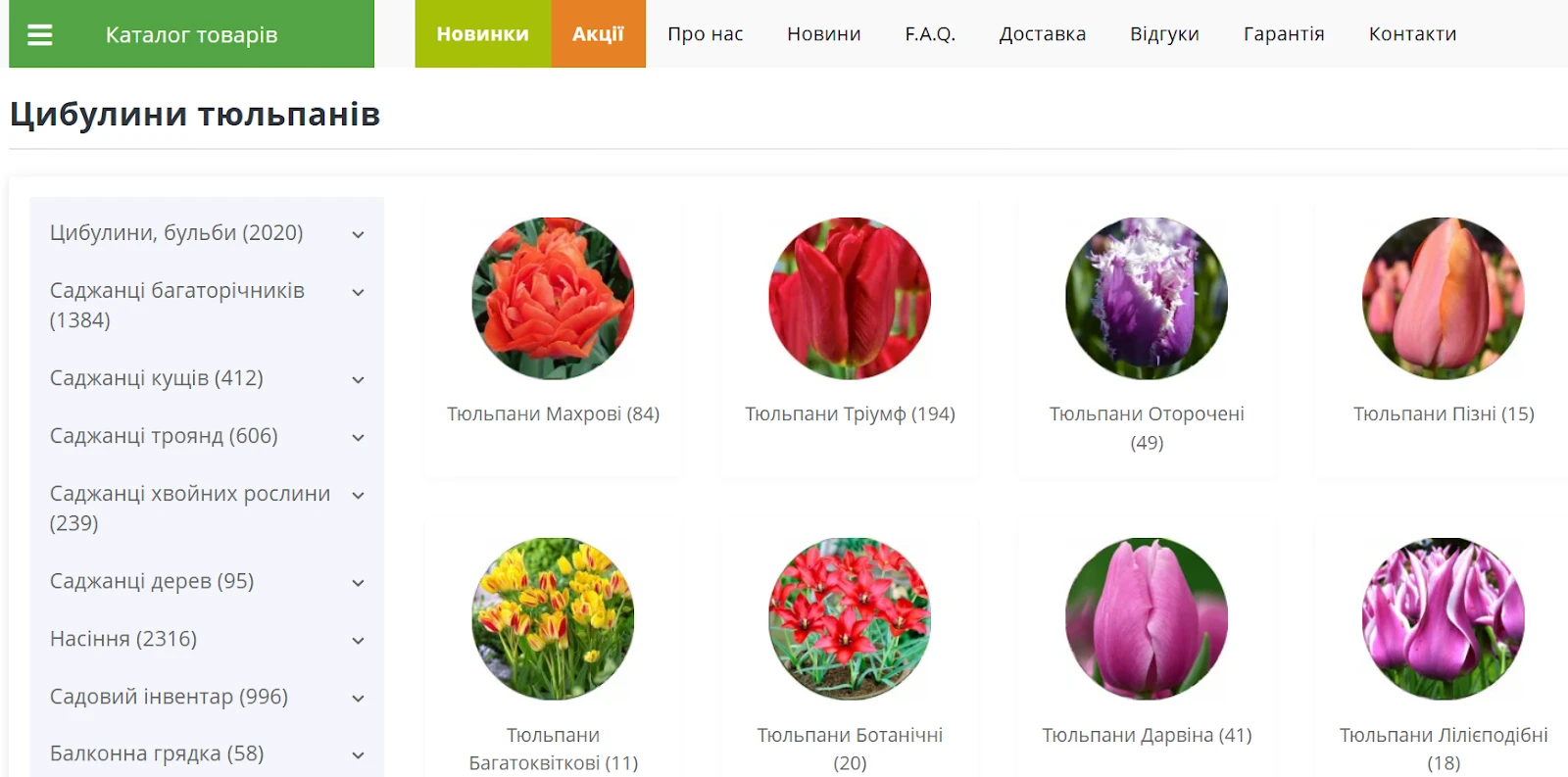Follow the Тюльпани Дарвіна (41) link

(x=1147, y=735)
